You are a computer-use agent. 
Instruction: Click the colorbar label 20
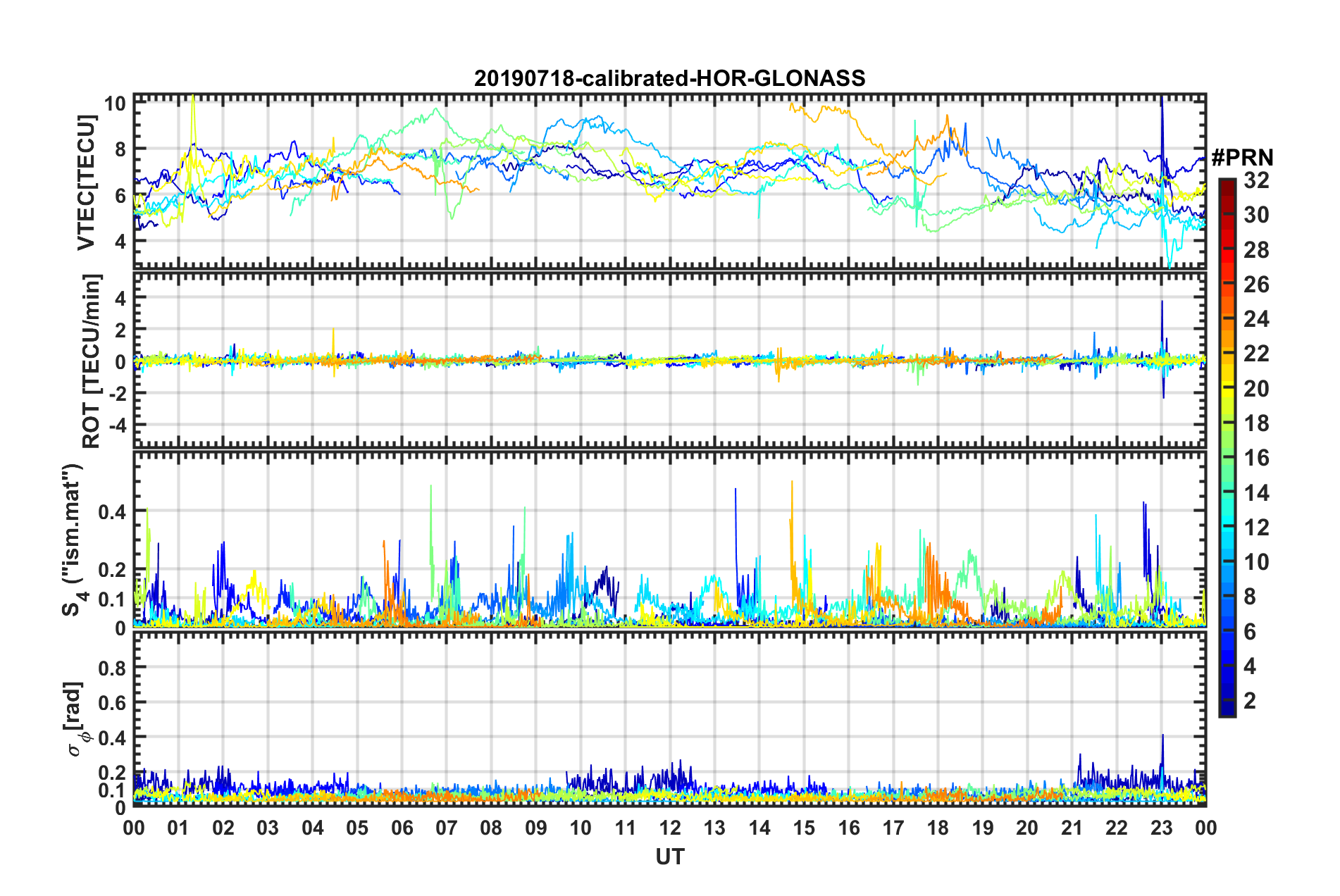[x=1256, y=389]
